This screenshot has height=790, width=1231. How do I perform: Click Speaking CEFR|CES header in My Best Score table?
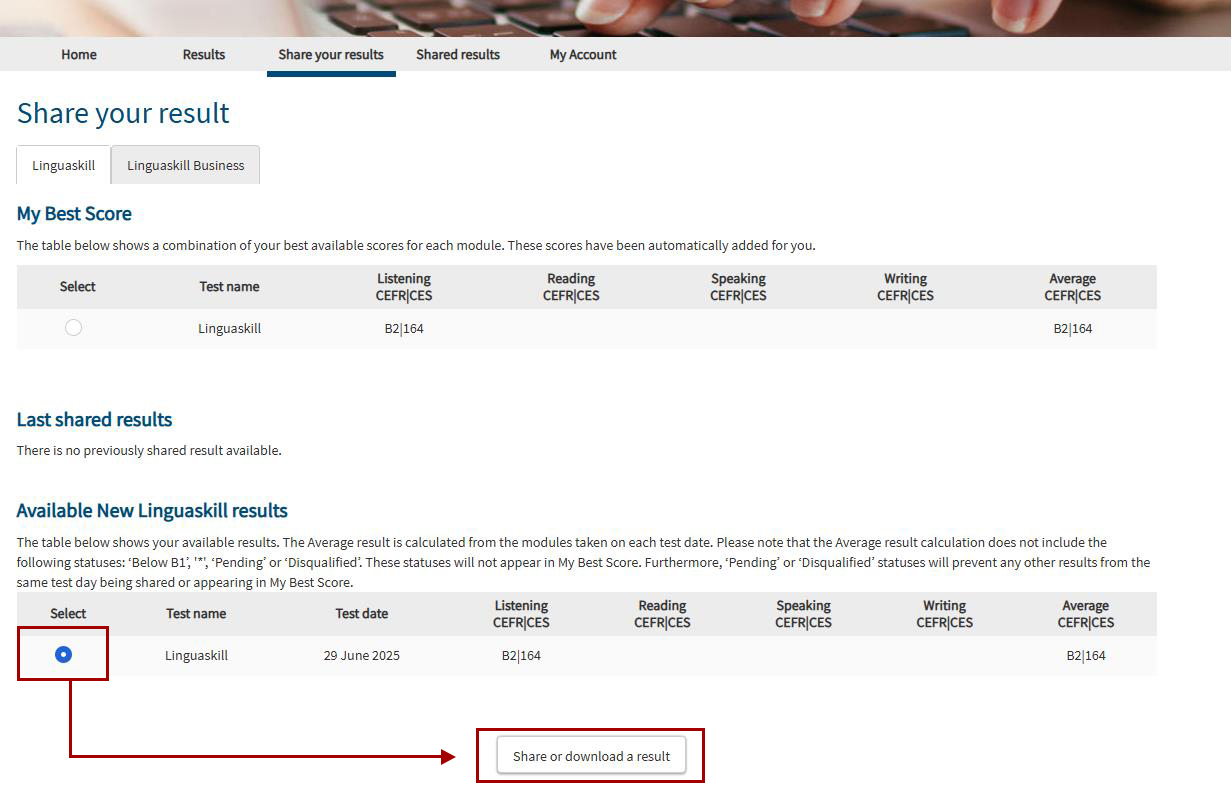(738, 287)
